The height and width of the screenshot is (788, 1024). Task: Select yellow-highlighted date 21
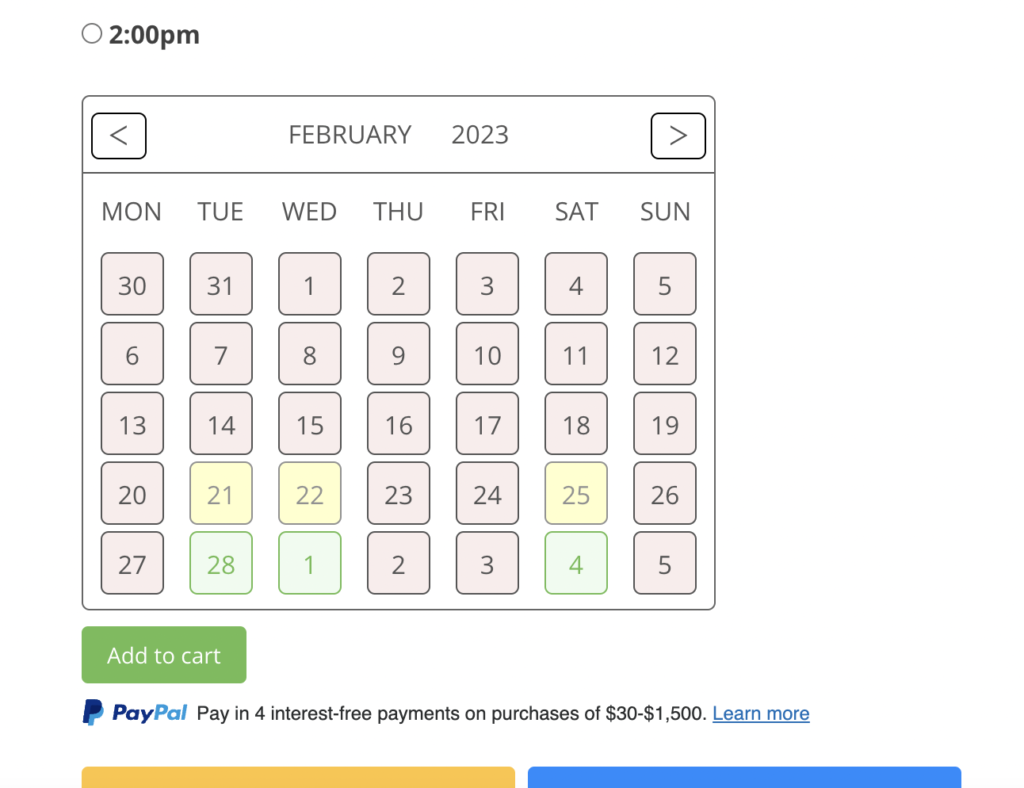tap(221, 493)
